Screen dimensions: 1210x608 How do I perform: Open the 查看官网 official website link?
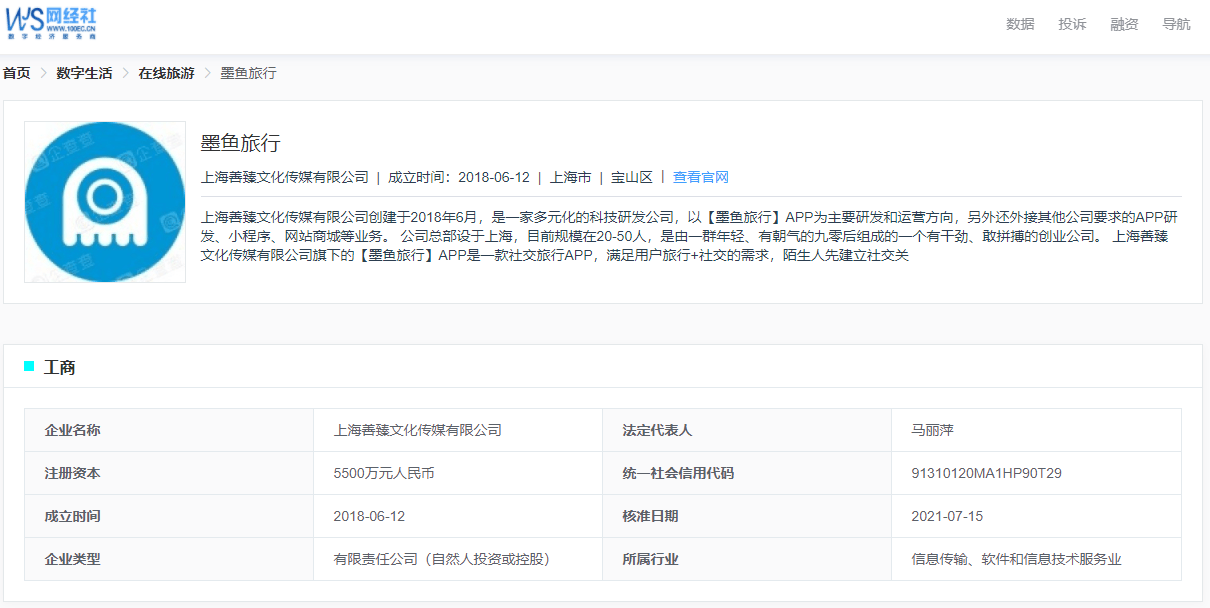pos(700,177)
